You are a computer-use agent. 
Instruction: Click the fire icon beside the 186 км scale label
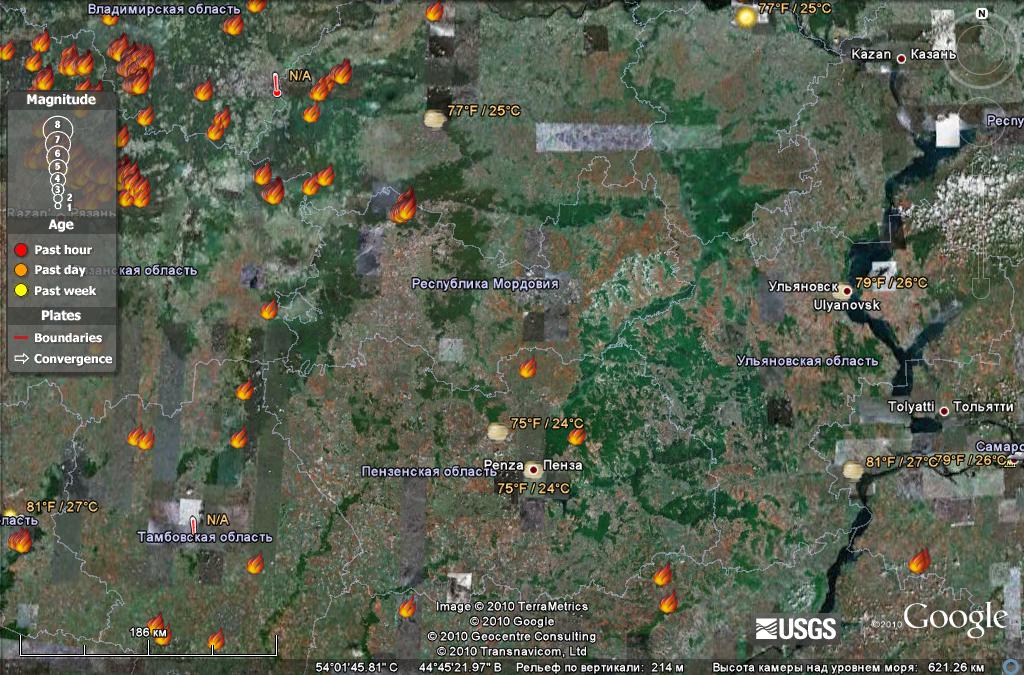pos(158,630)
